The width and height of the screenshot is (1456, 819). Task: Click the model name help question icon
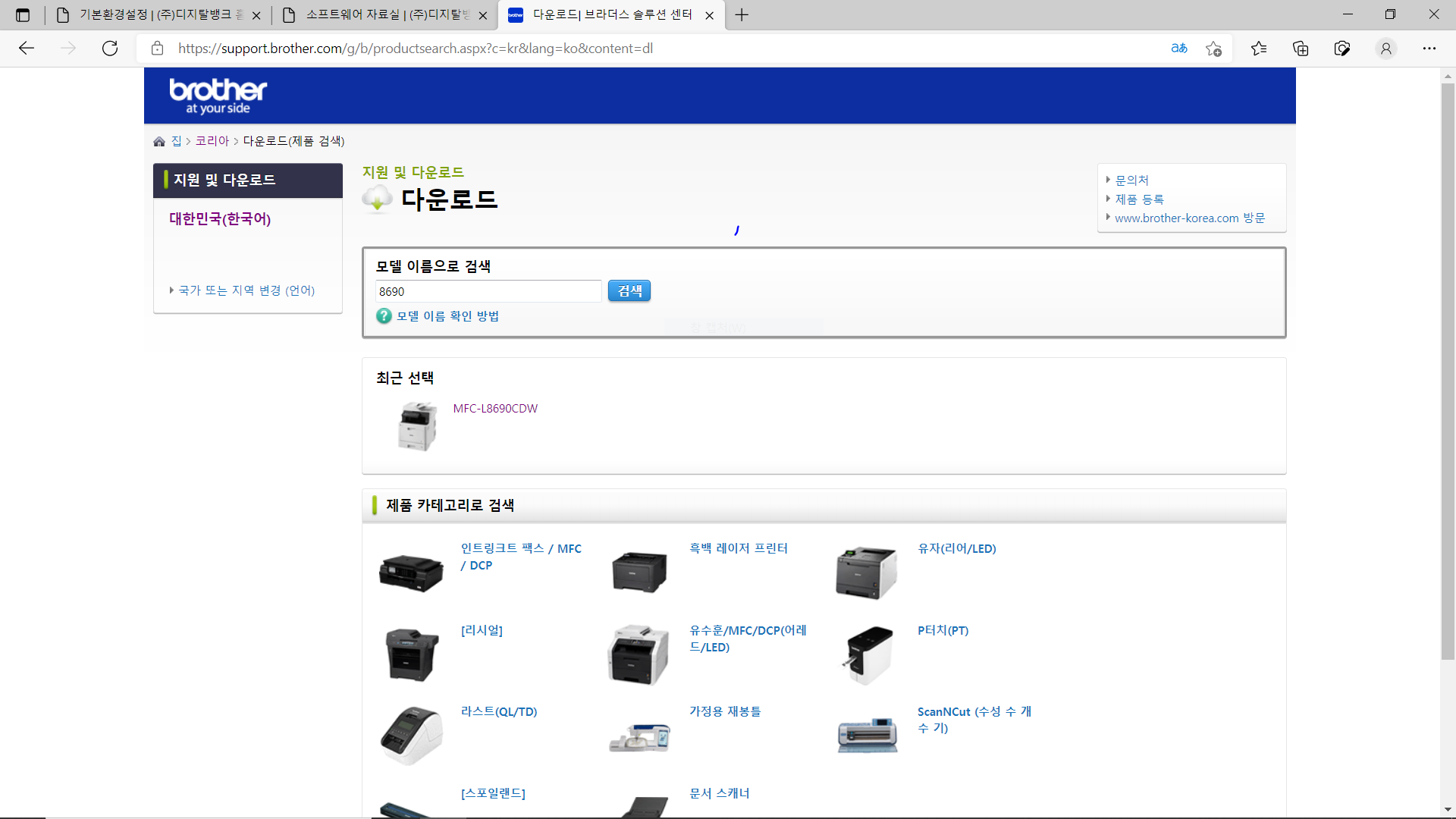click(384, 316)
